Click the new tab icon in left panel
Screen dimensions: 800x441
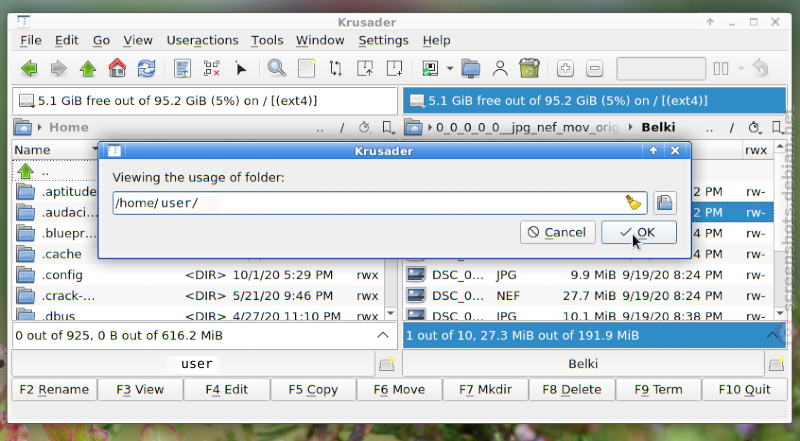(387, 364)
